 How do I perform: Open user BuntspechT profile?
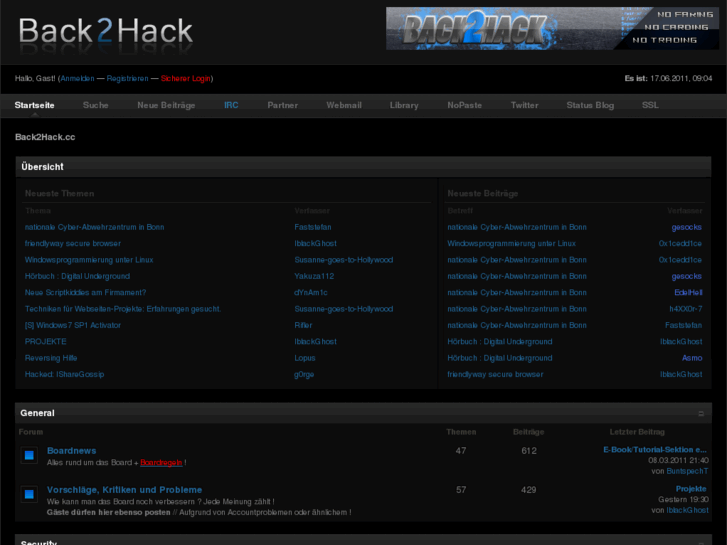687,471
